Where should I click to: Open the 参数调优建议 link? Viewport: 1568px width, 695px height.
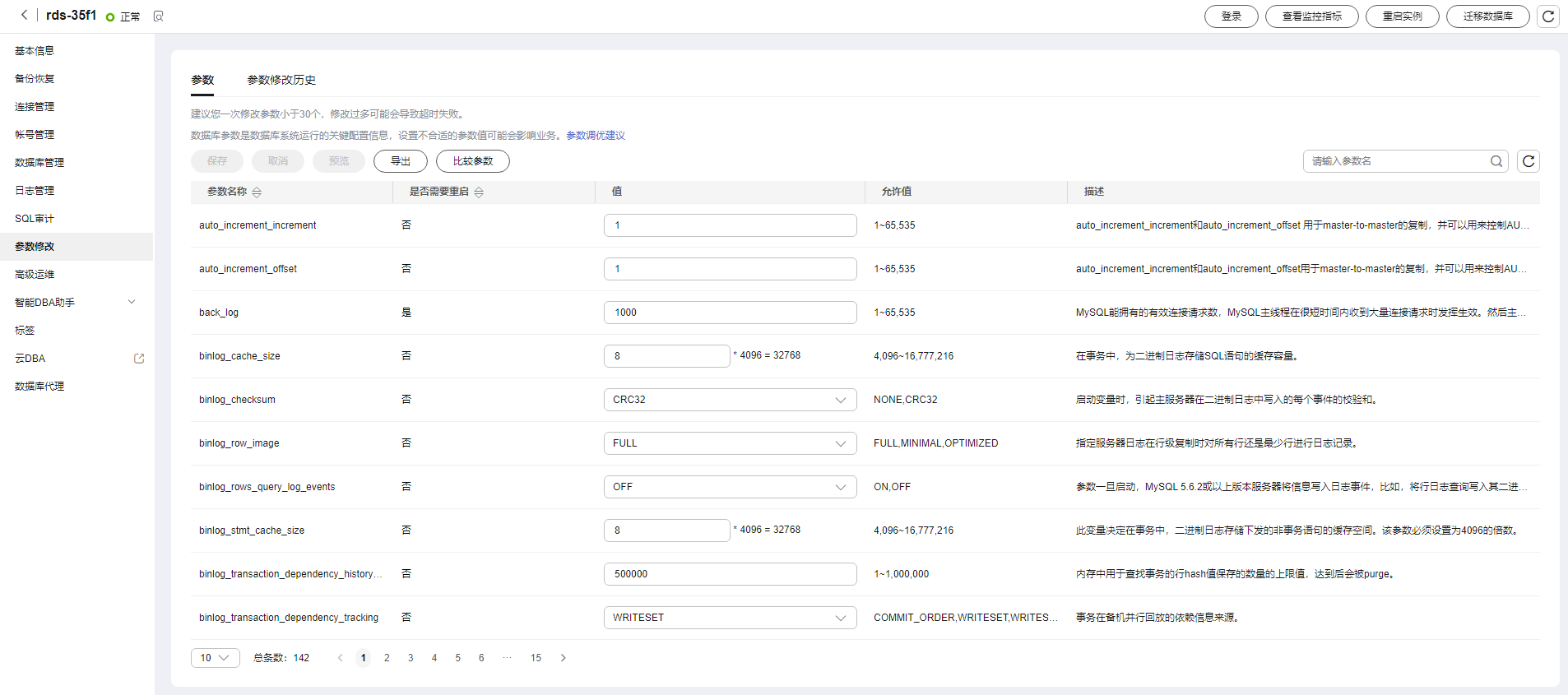[595, 136]
